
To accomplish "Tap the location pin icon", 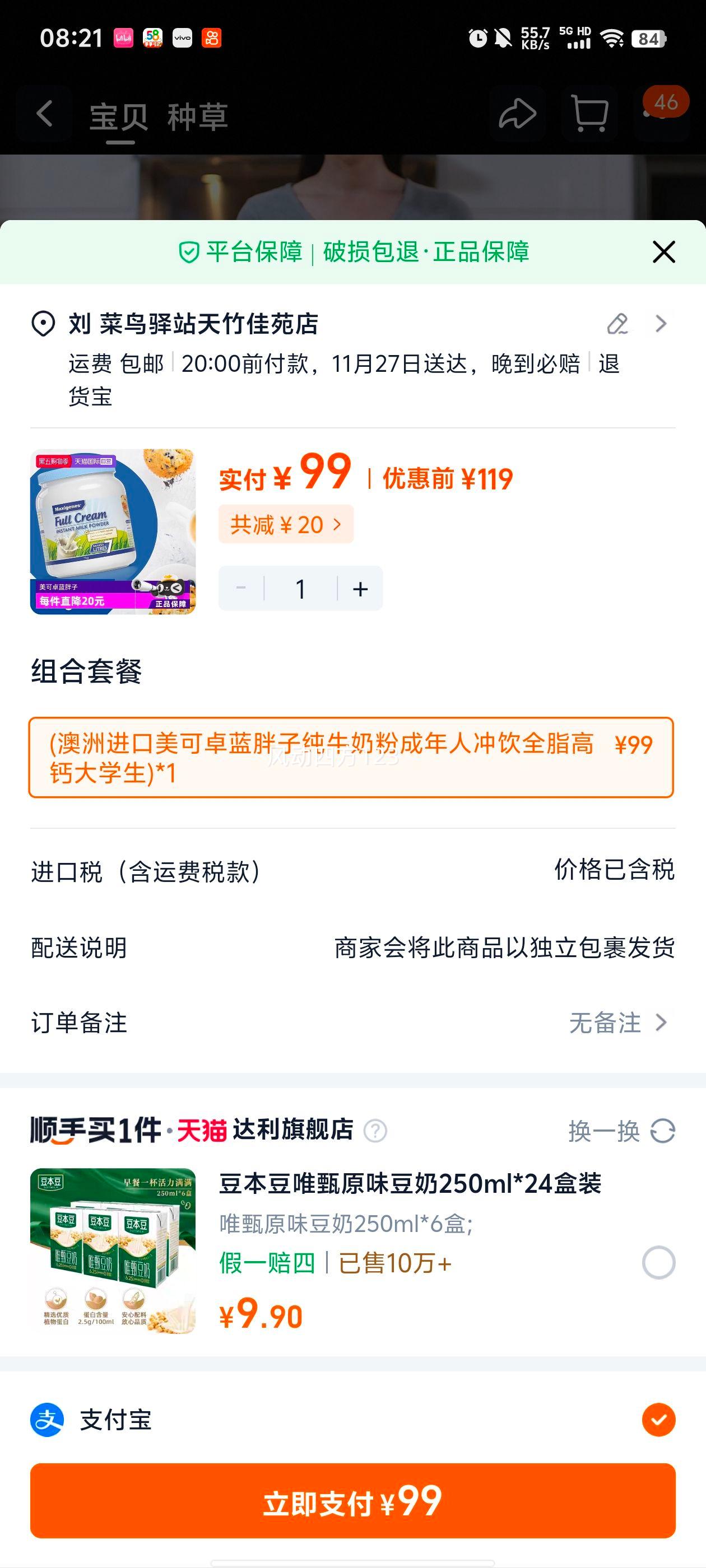I will click(43, 324).
